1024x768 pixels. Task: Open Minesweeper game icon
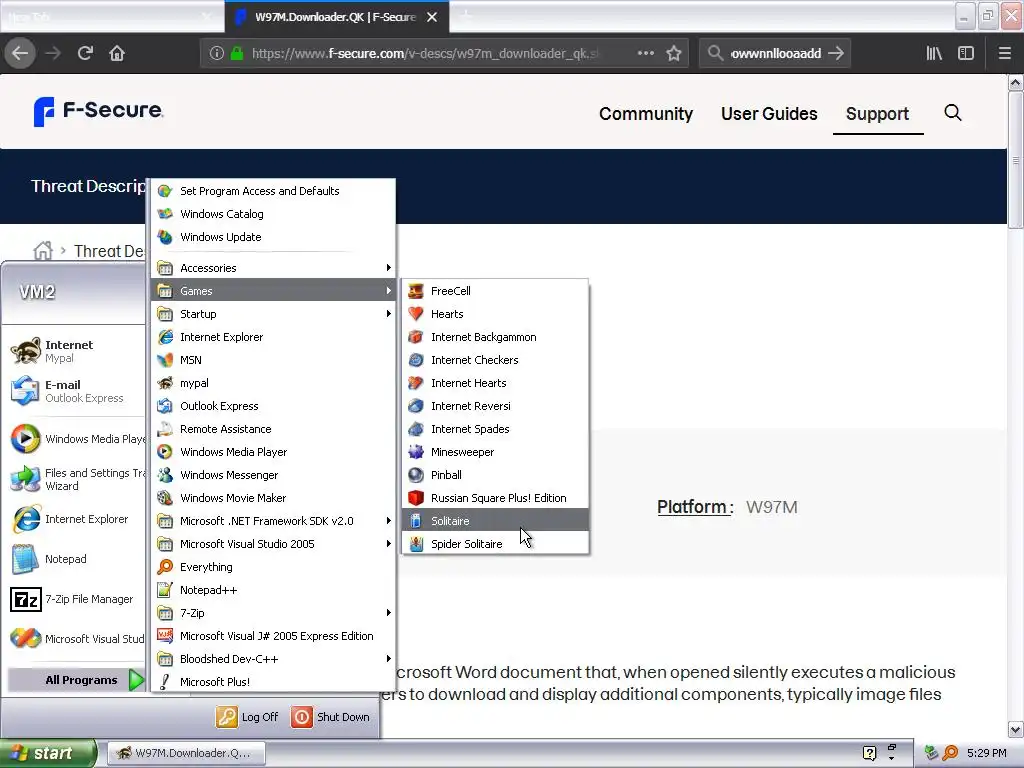[x=416, y=451]
